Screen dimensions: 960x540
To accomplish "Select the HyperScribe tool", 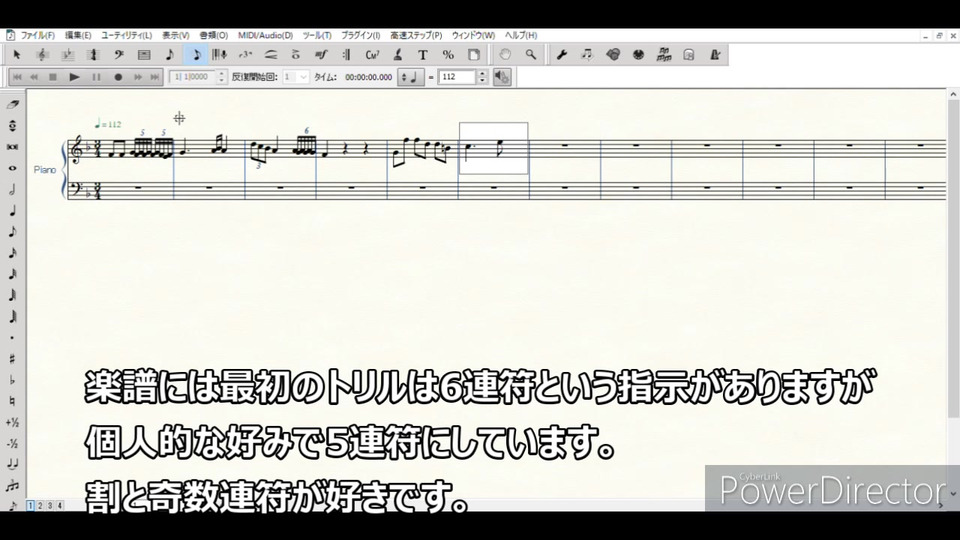I will coord(220,55).
